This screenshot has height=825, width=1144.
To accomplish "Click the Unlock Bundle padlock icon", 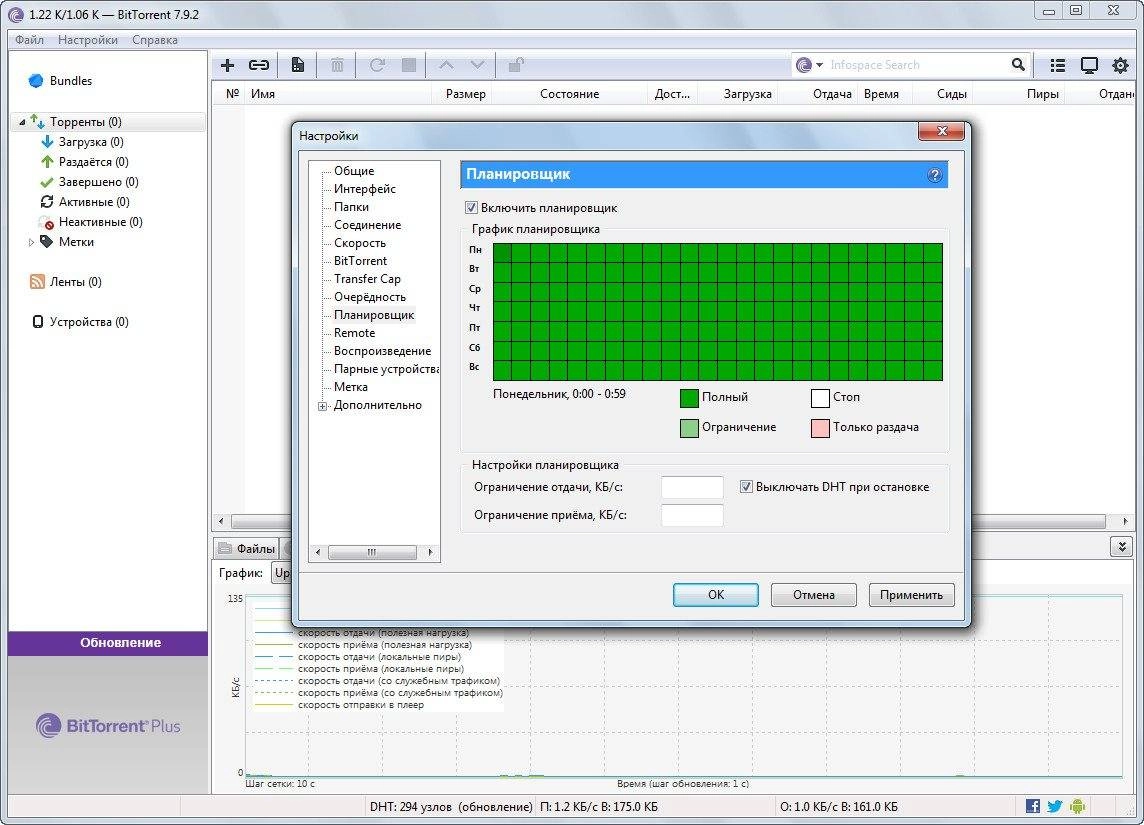I will 516,65.
